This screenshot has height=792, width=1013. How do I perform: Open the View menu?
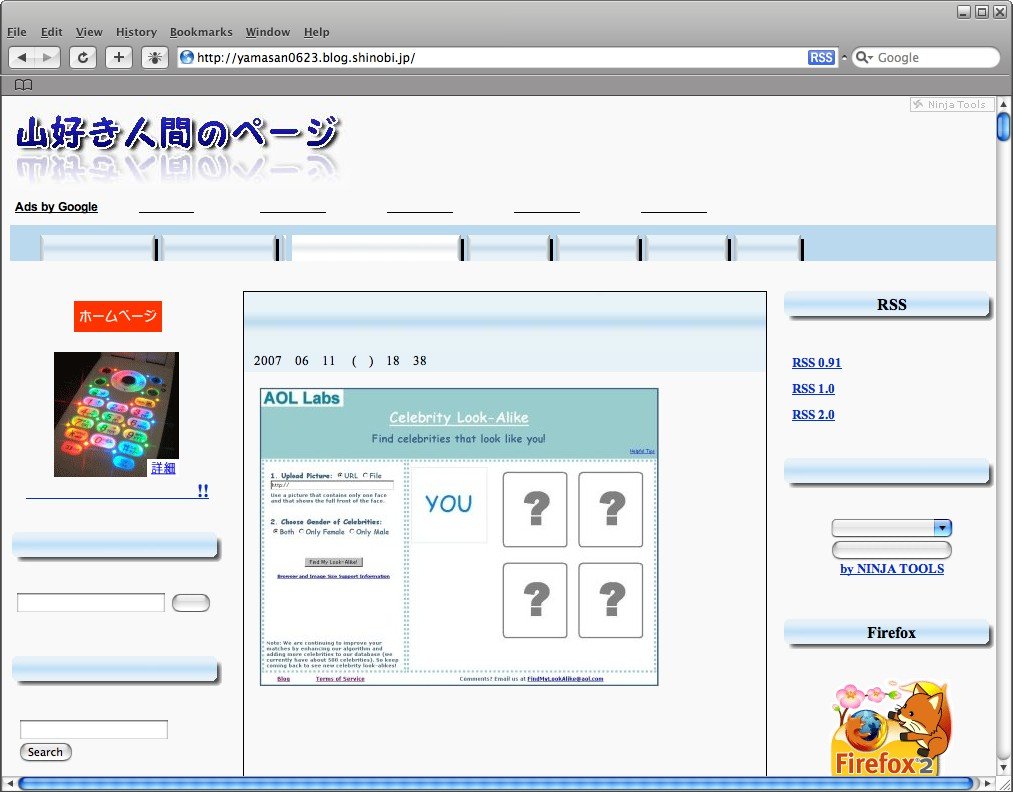click(x=89, y=32)
